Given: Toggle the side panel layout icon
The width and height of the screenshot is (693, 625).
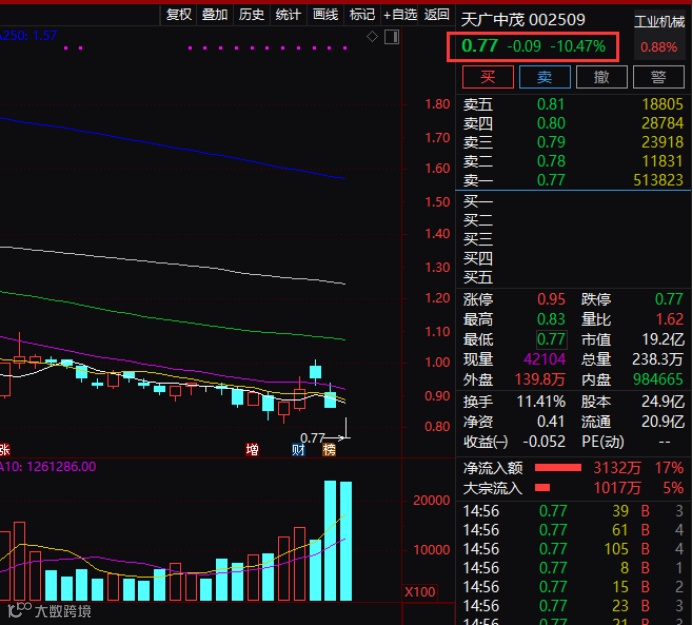Looking at the screenshot, I should coord(392,37).
